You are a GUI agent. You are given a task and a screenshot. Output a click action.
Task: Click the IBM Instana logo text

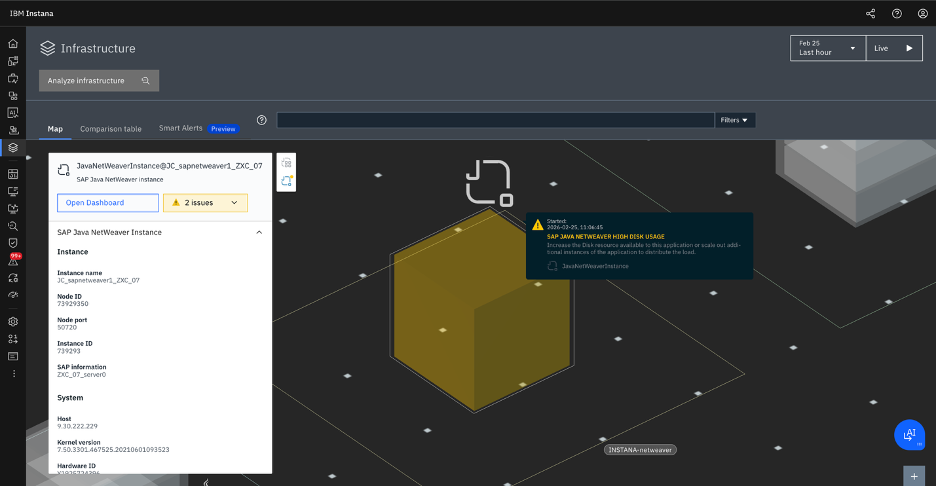[x=32, y=13]
